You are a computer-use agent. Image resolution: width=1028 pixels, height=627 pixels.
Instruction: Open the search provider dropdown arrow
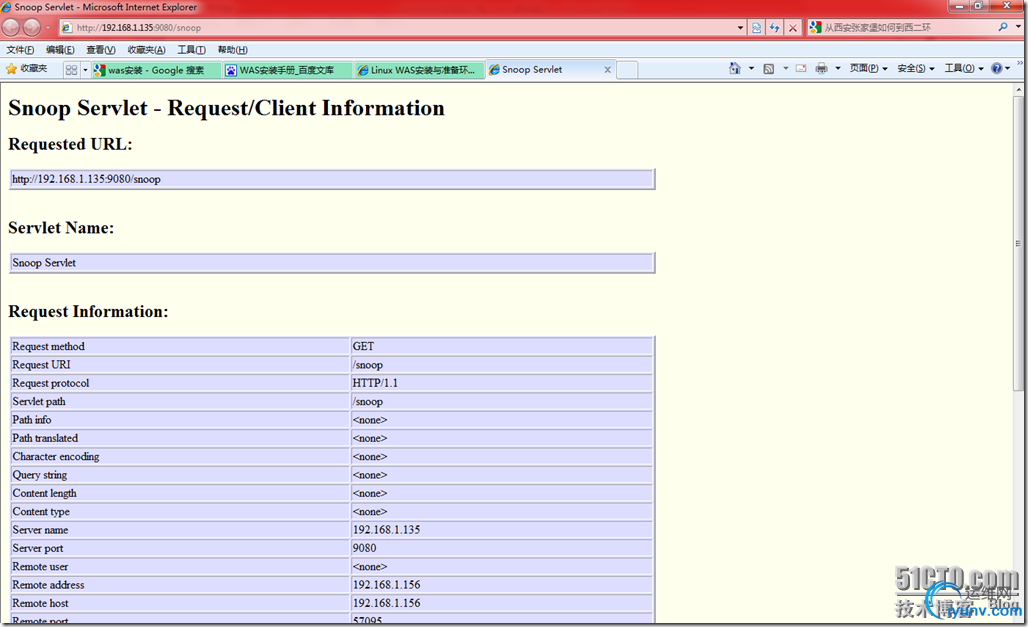tap(1018, 27)
